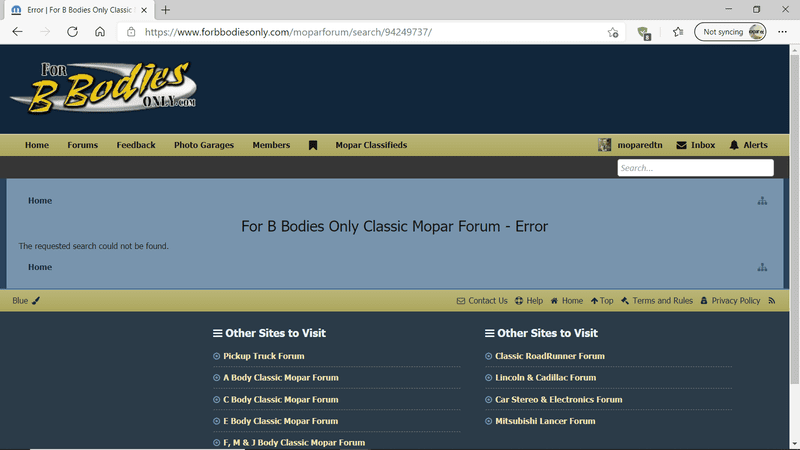Visit F, M & J Body Classic Mopar Forum
This screenshot has height=450, width=800.
294,442
